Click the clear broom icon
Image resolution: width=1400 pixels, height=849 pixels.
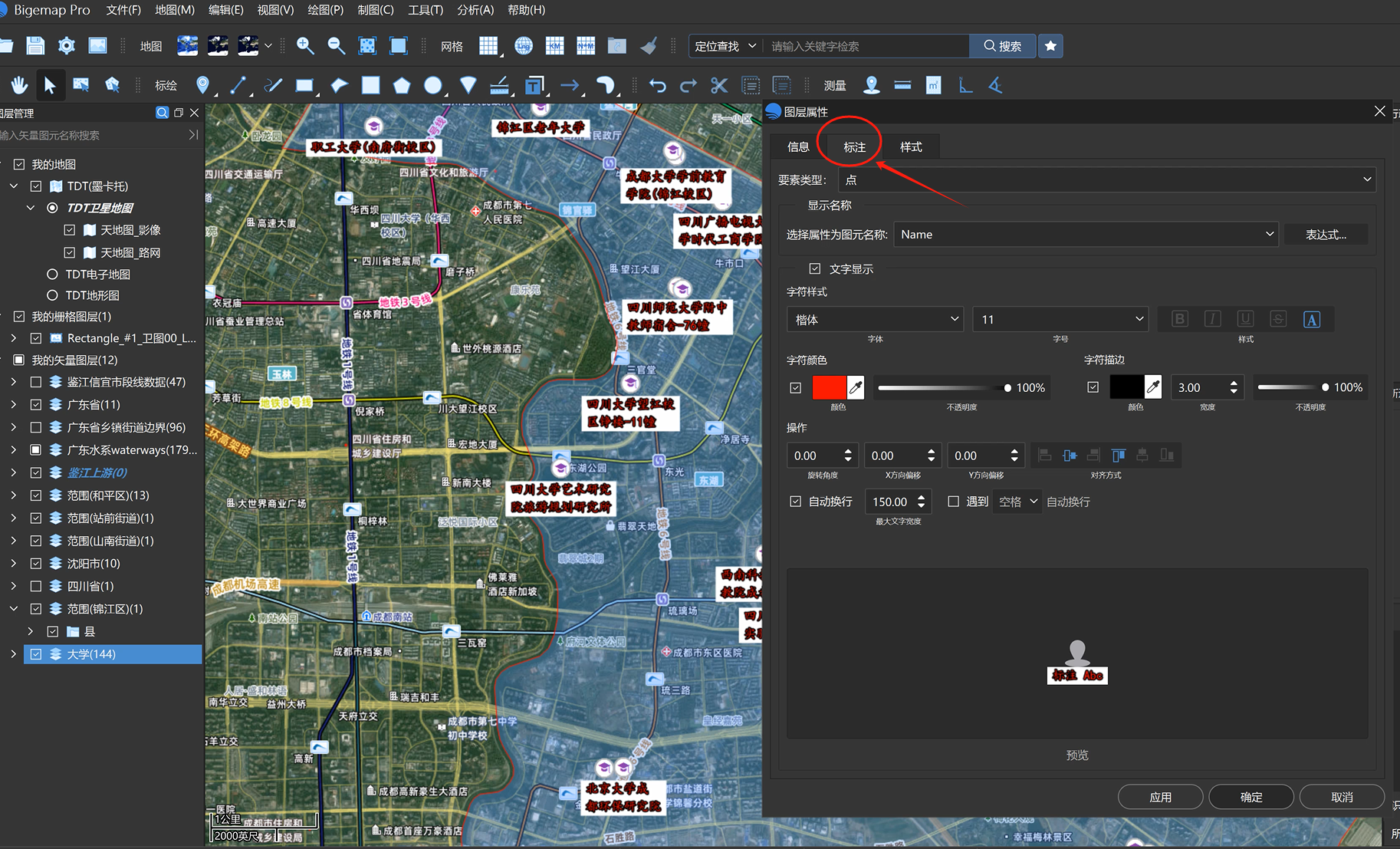[649, 45]
